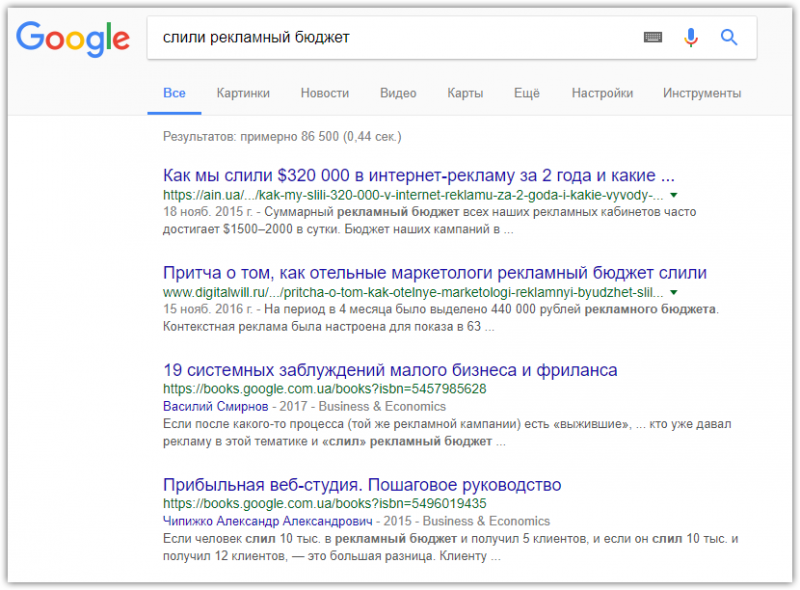Click snippet starting 'Если человек слил 10 тыс.'
800x590 pixels.
pos(451,547)
